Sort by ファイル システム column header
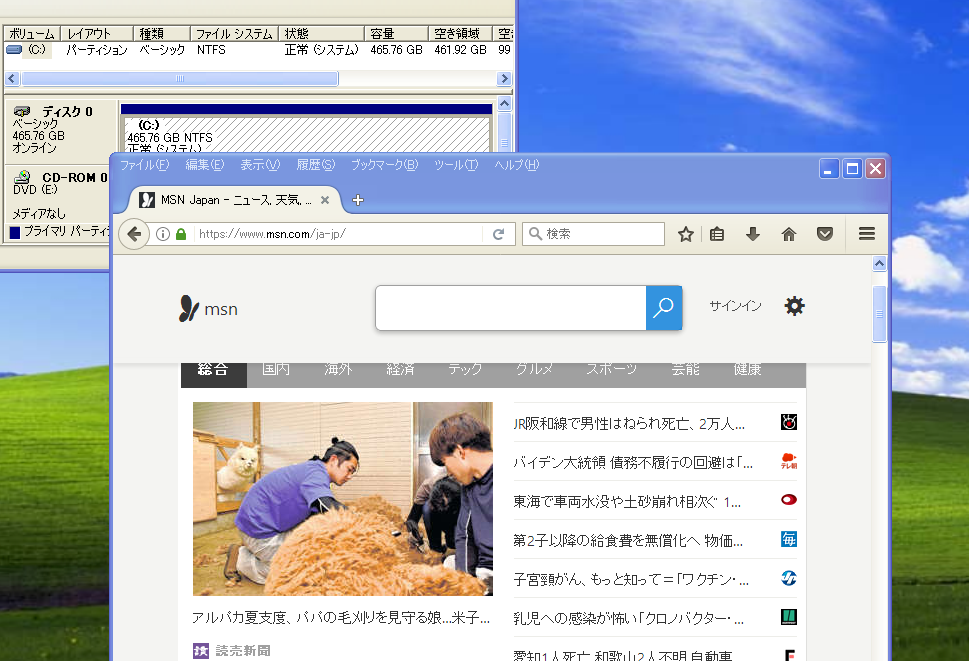 (234, 33)
